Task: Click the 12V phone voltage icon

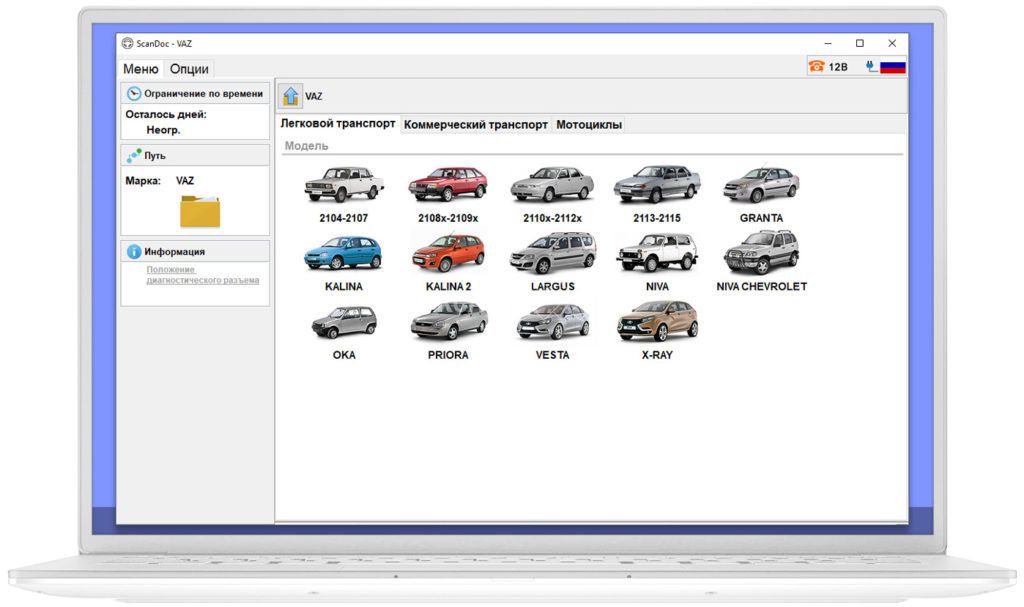Action: click(x=817, y=67)
